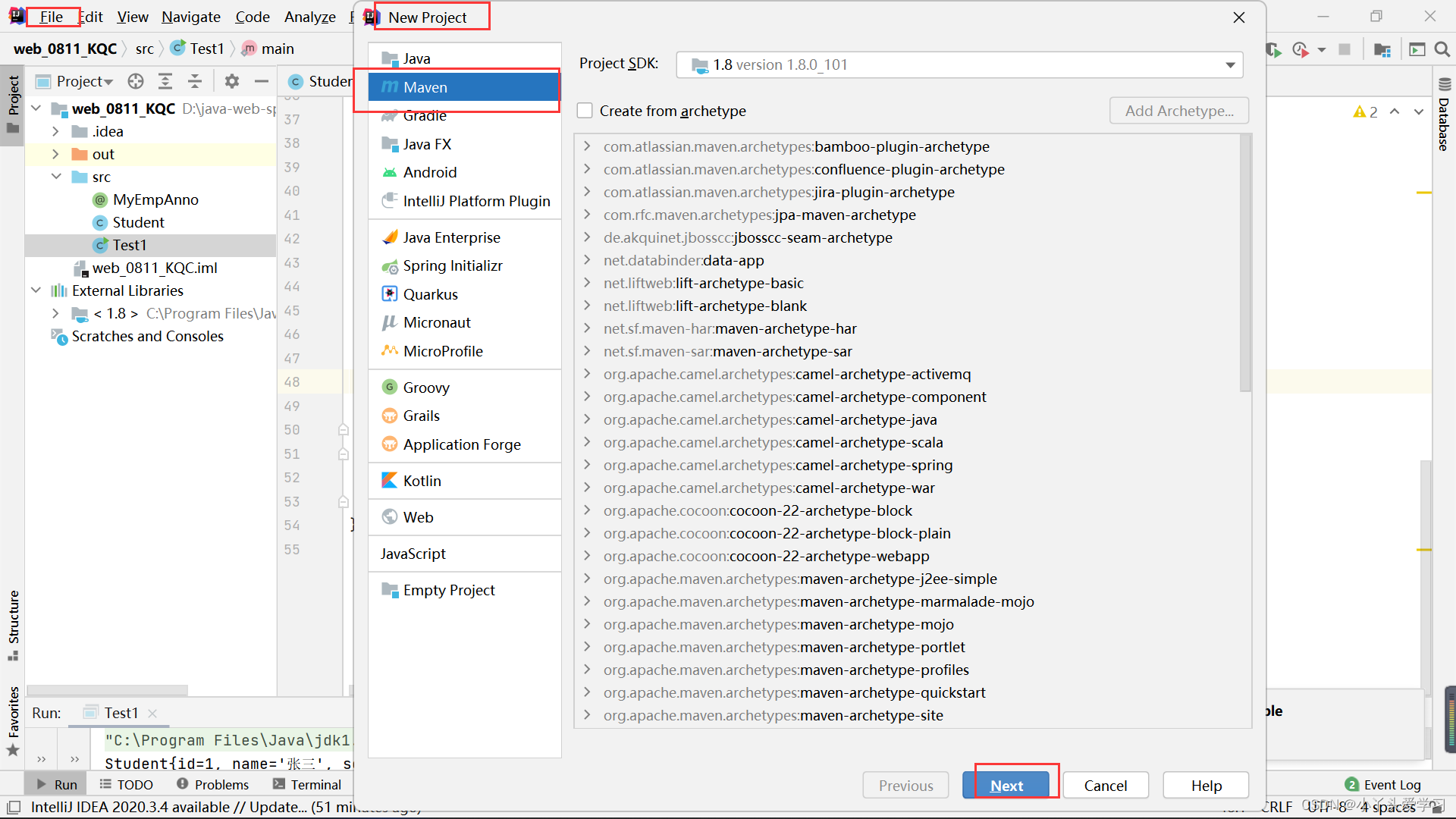Open Favorites side panel
The height and width of the screenshot is (819, 1456).
(x=13, y=720)
